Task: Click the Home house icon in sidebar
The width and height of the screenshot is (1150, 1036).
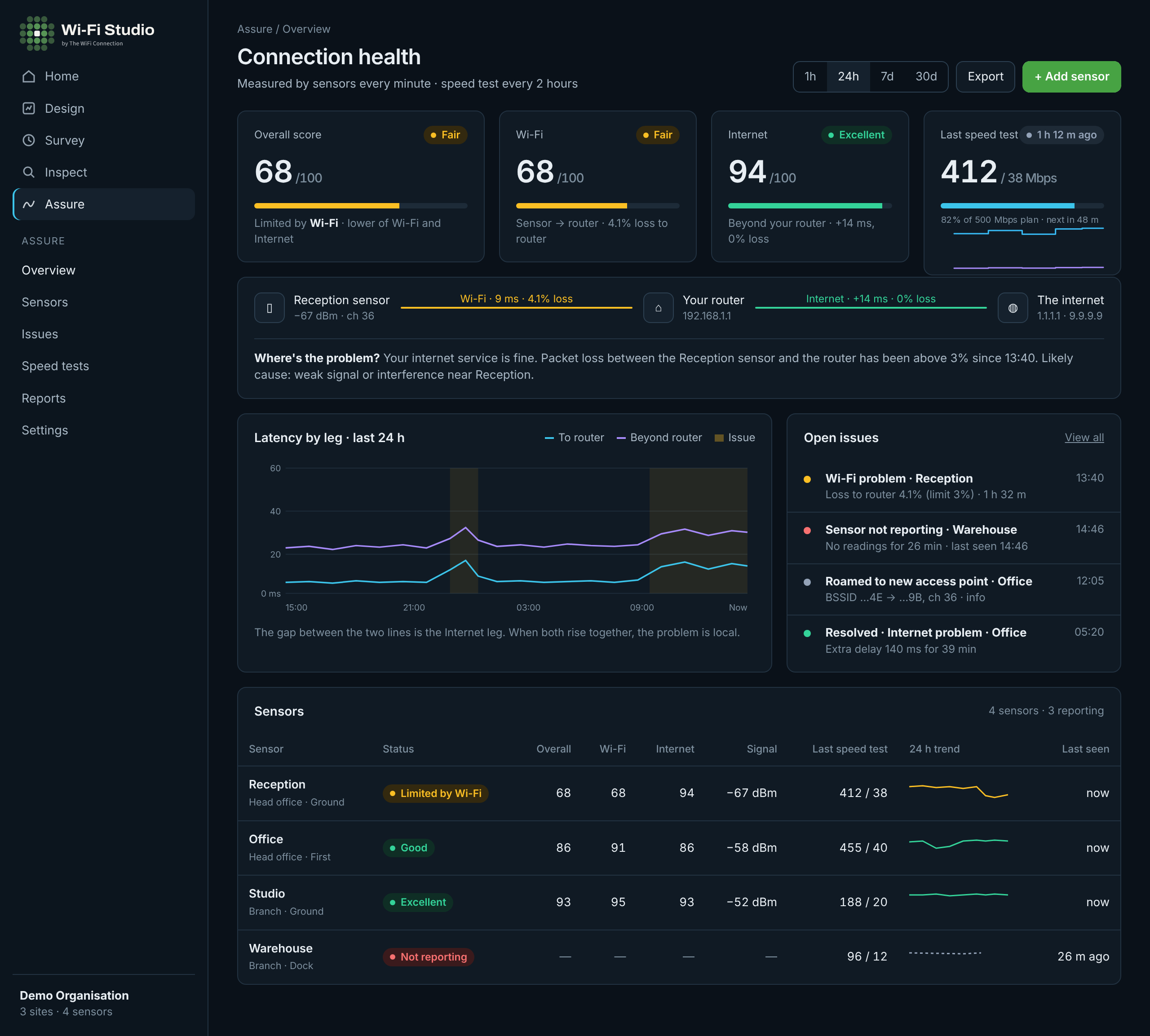Action: pyautogui.click(x=29, y=76)
